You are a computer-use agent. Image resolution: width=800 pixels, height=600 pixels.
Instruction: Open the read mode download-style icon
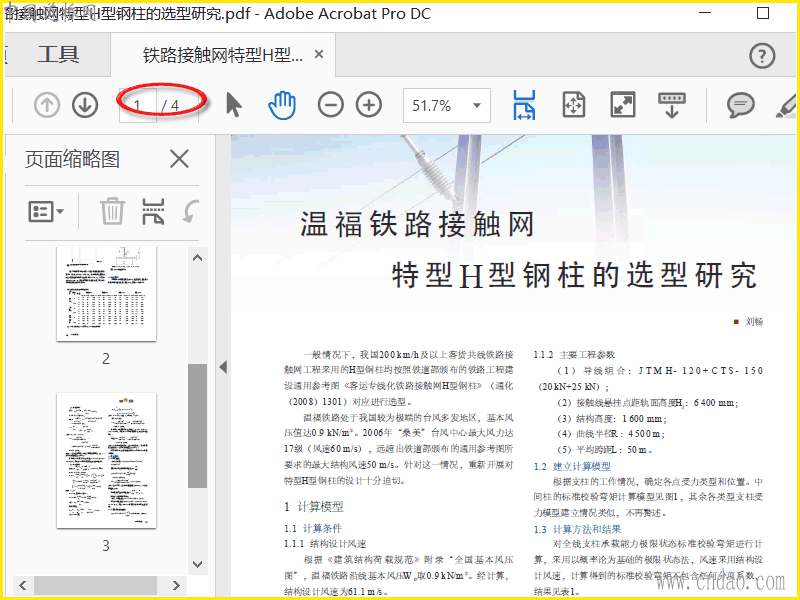pos(672,105)
